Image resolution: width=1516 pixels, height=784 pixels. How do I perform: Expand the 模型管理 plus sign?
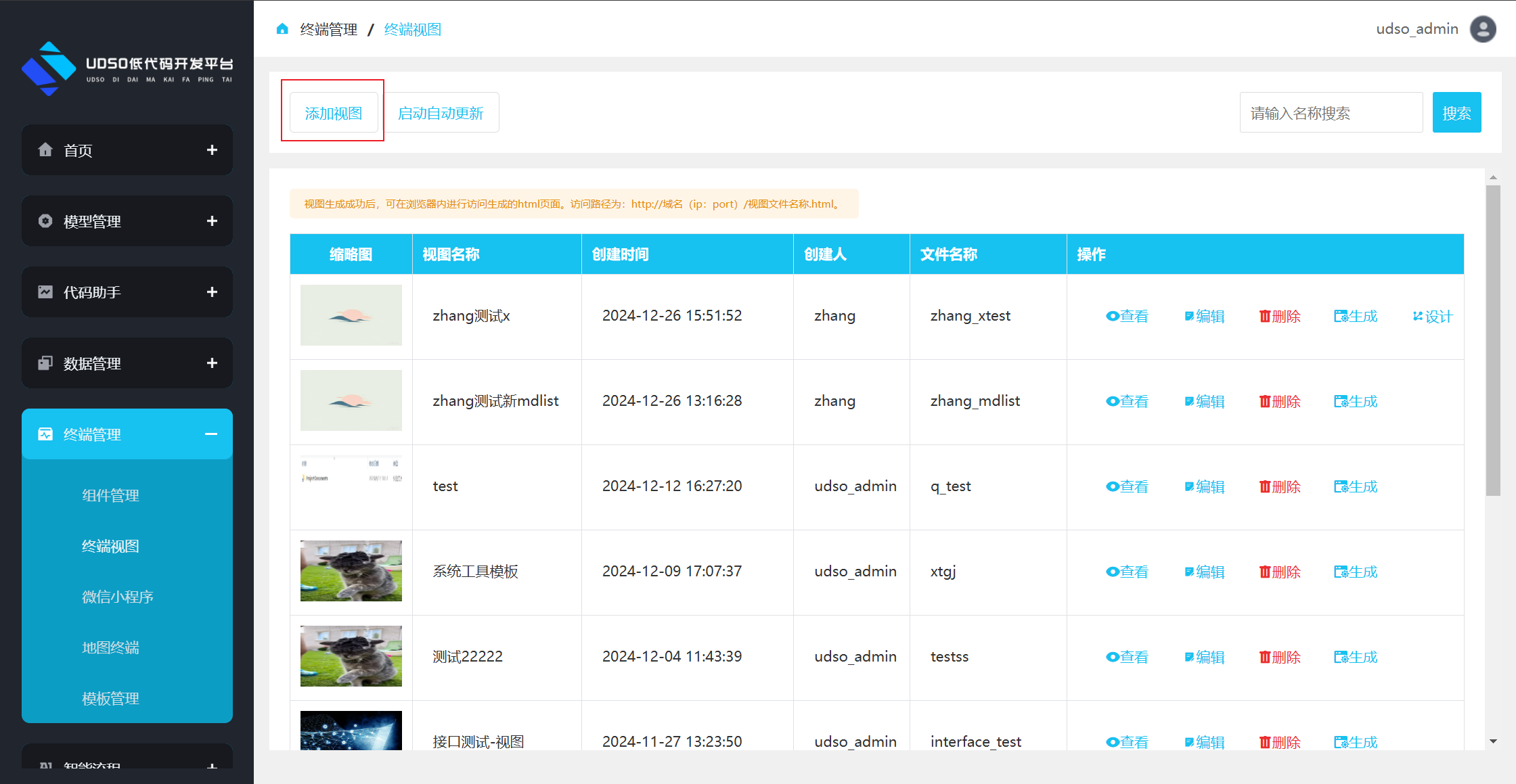click(x=212, y=221)
